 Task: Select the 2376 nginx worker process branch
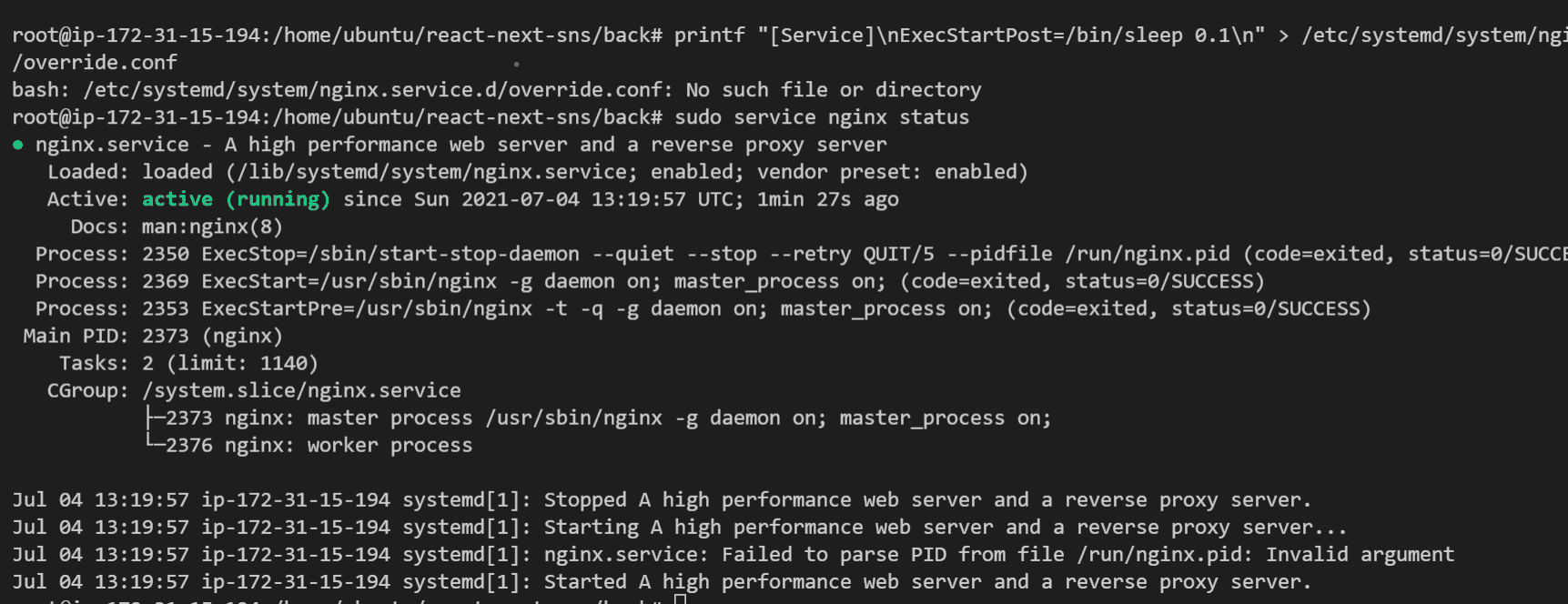319,445
